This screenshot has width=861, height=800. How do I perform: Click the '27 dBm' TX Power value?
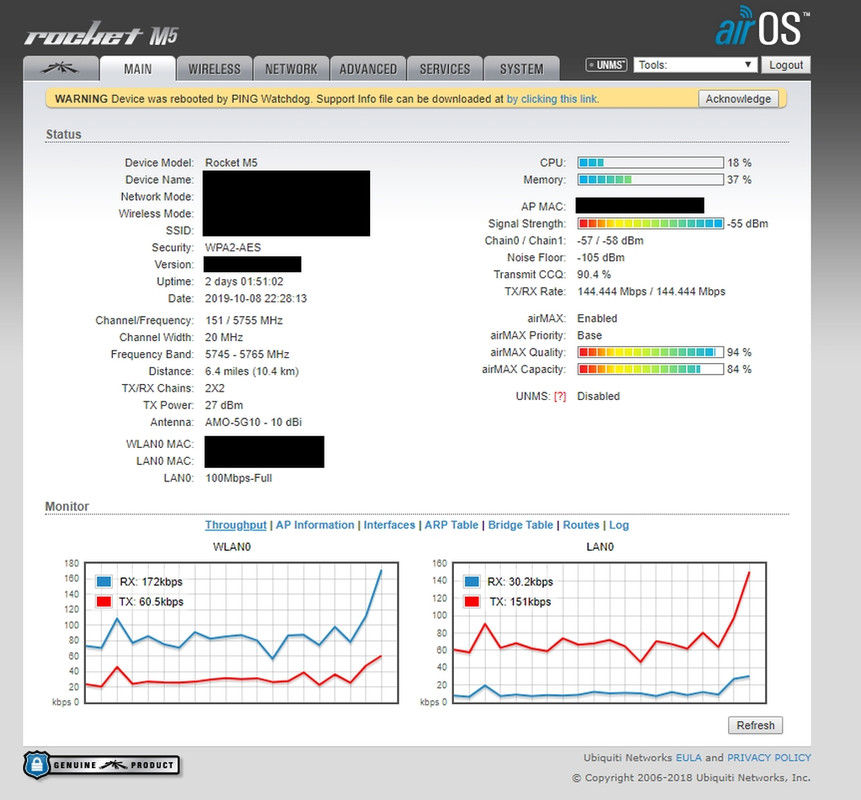pos(224,405)
